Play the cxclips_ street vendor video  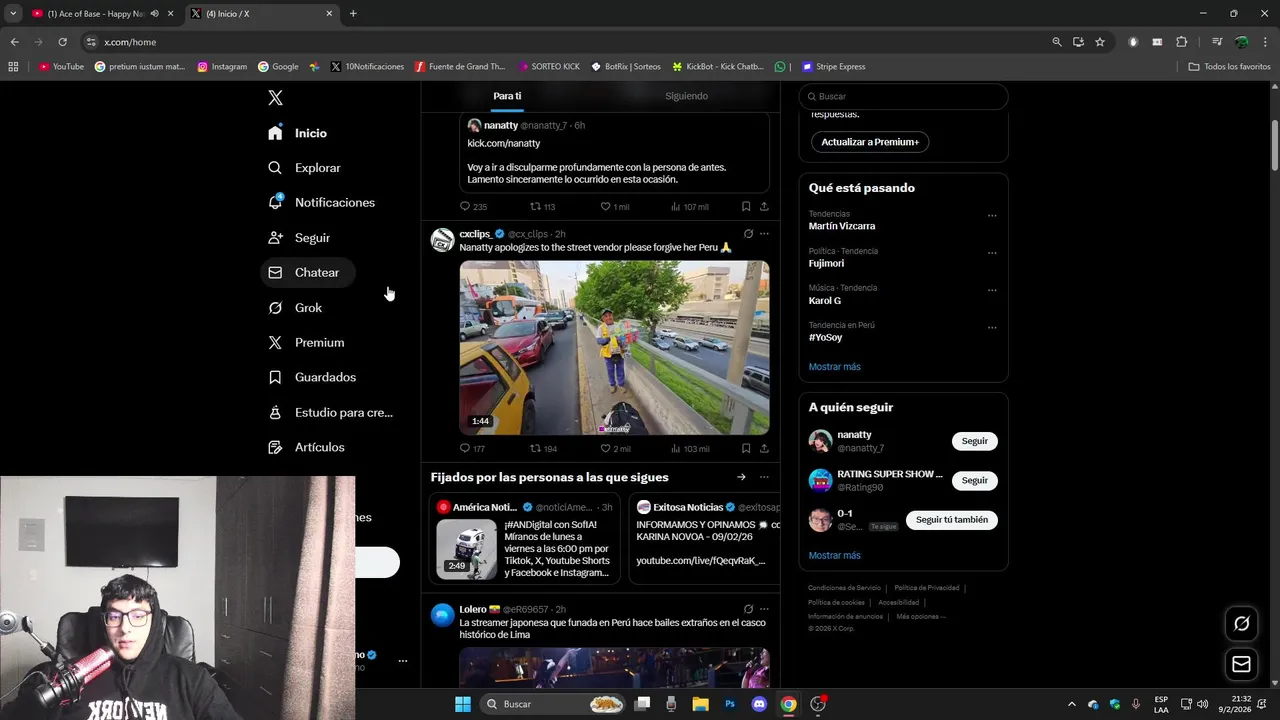click(614, 348)
